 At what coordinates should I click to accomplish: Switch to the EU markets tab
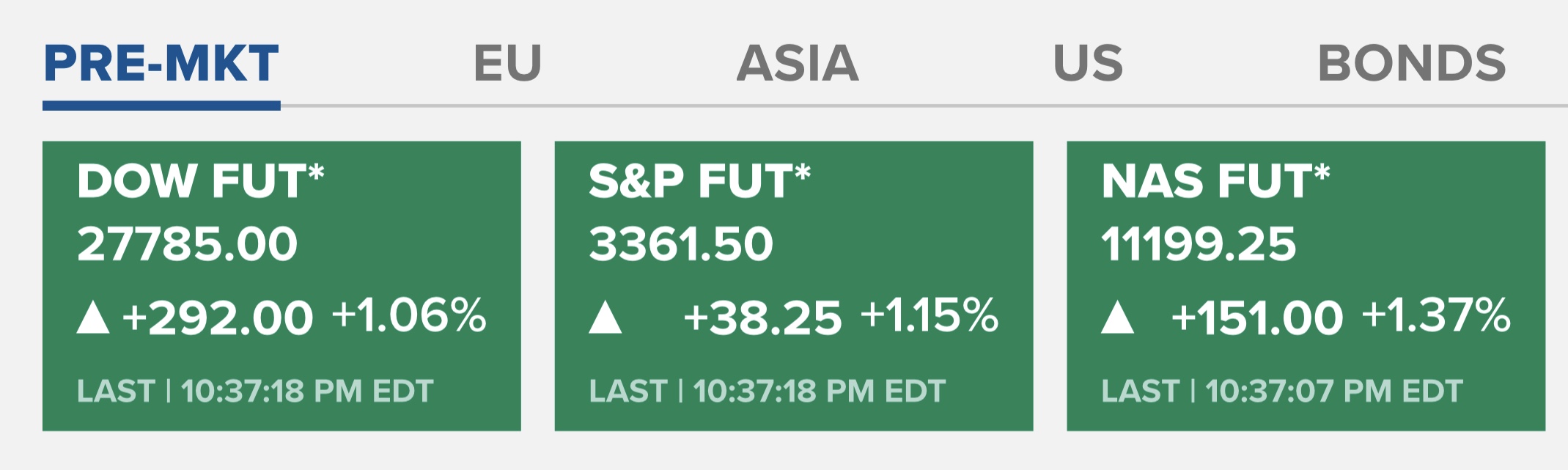coord(507,64)
